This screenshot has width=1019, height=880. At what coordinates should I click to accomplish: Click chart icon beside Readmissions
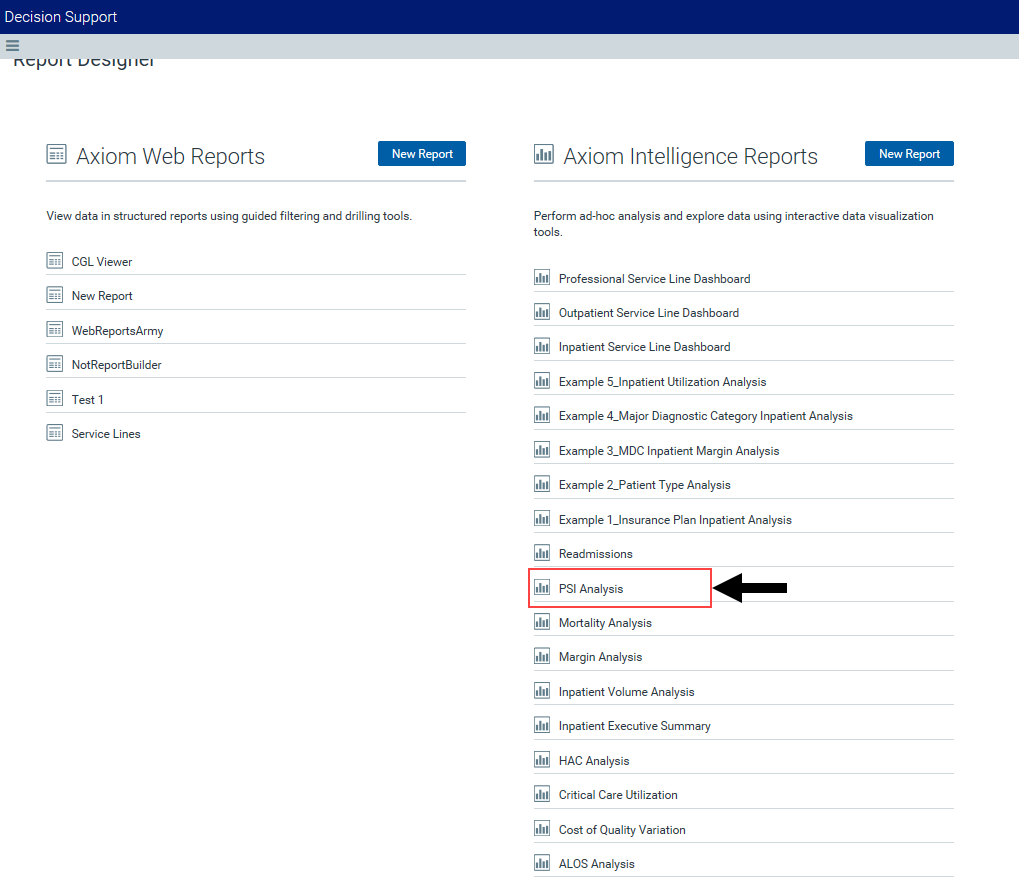(x=542, y=553)
